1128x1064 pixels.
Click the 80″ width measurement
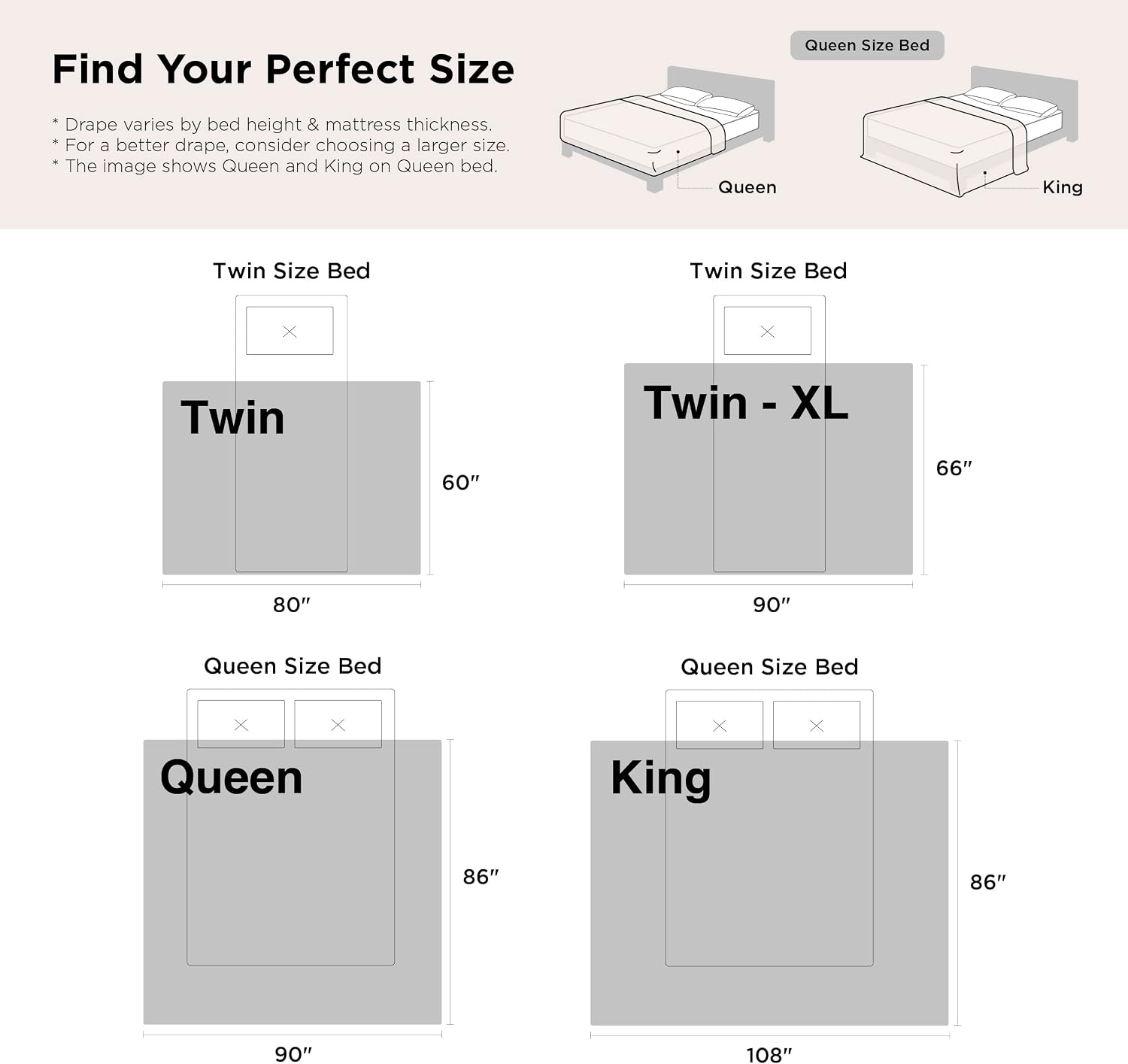click(x=292, y=605)
